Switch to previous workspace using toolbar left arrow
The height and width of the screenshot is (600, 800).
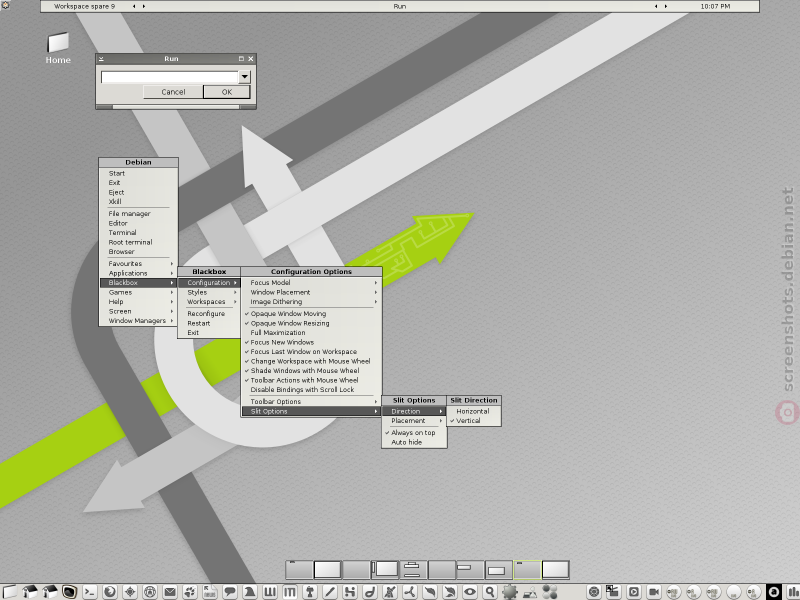[x=134, y=7]
